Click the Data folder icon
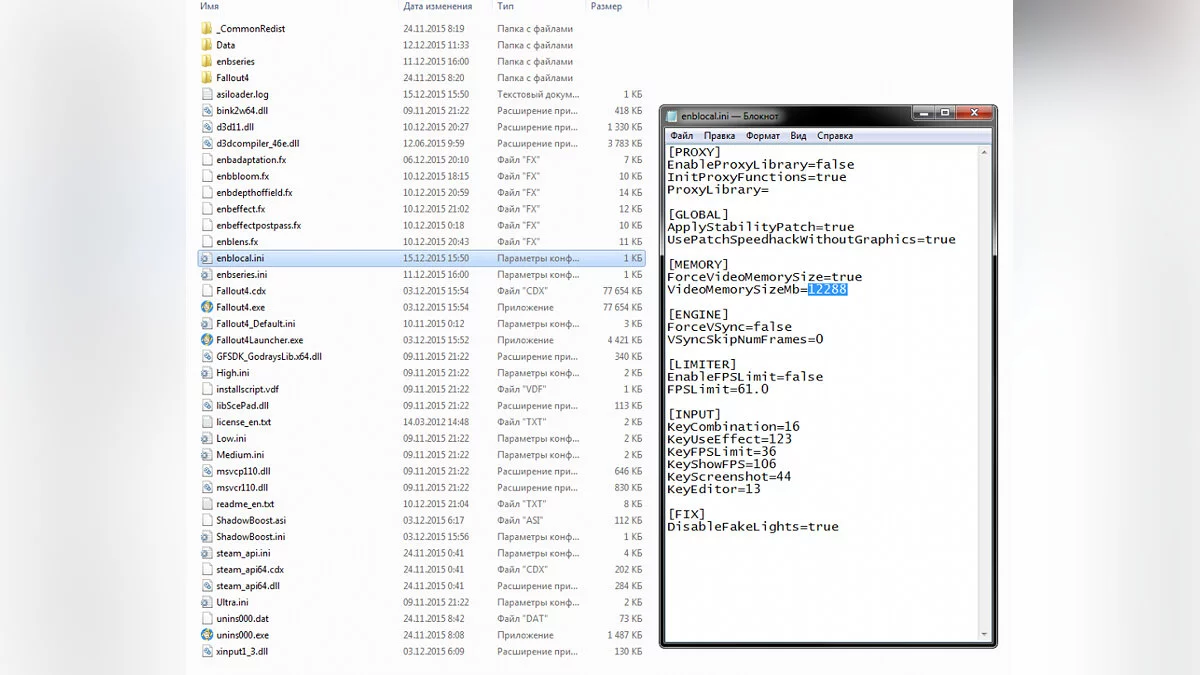Image resolution: width=1200 pixels, height=675 pixels. [207, 45]
